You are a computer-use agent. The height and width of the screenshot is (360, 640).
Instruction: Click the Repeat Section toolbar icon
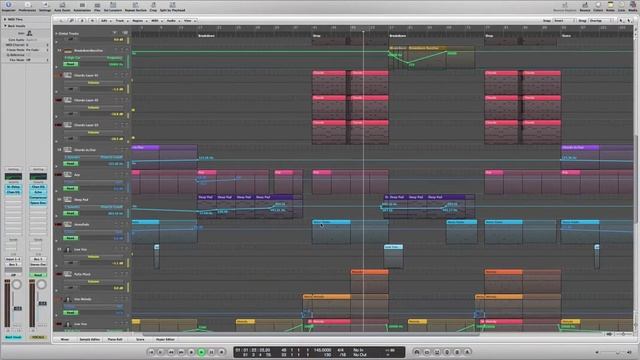pos(135,6)
